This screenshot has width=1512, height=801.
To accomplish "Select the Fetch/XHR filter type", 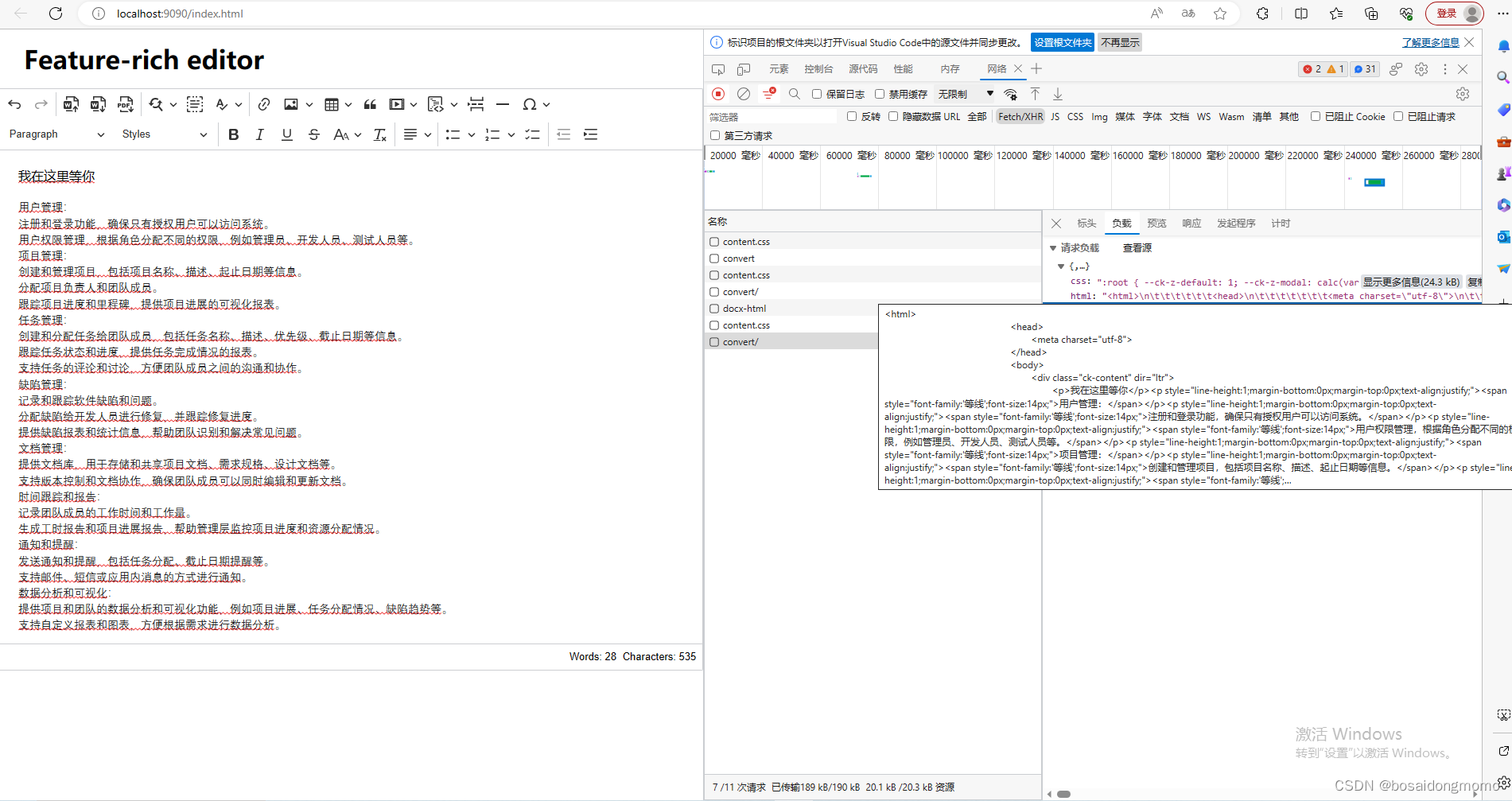I will tap(1020, 116).
